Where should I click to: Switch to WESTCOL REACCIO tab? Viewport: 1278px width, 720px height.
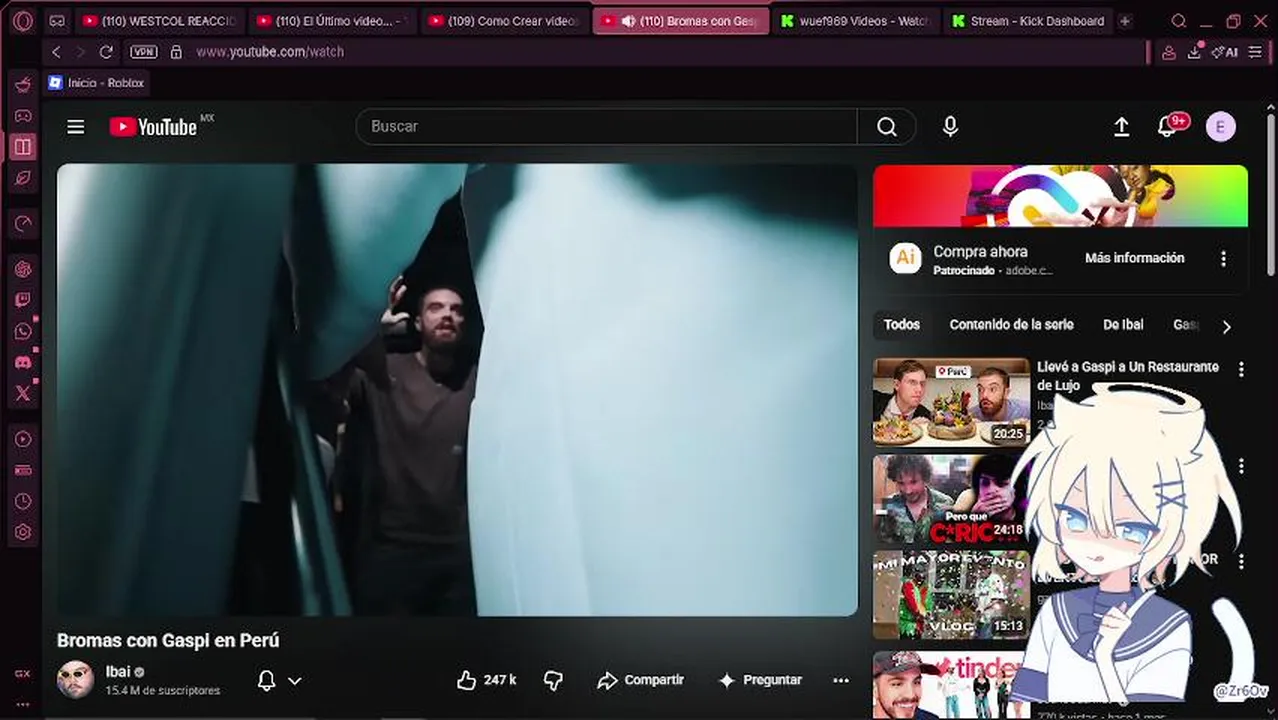(x=158, y=21)
